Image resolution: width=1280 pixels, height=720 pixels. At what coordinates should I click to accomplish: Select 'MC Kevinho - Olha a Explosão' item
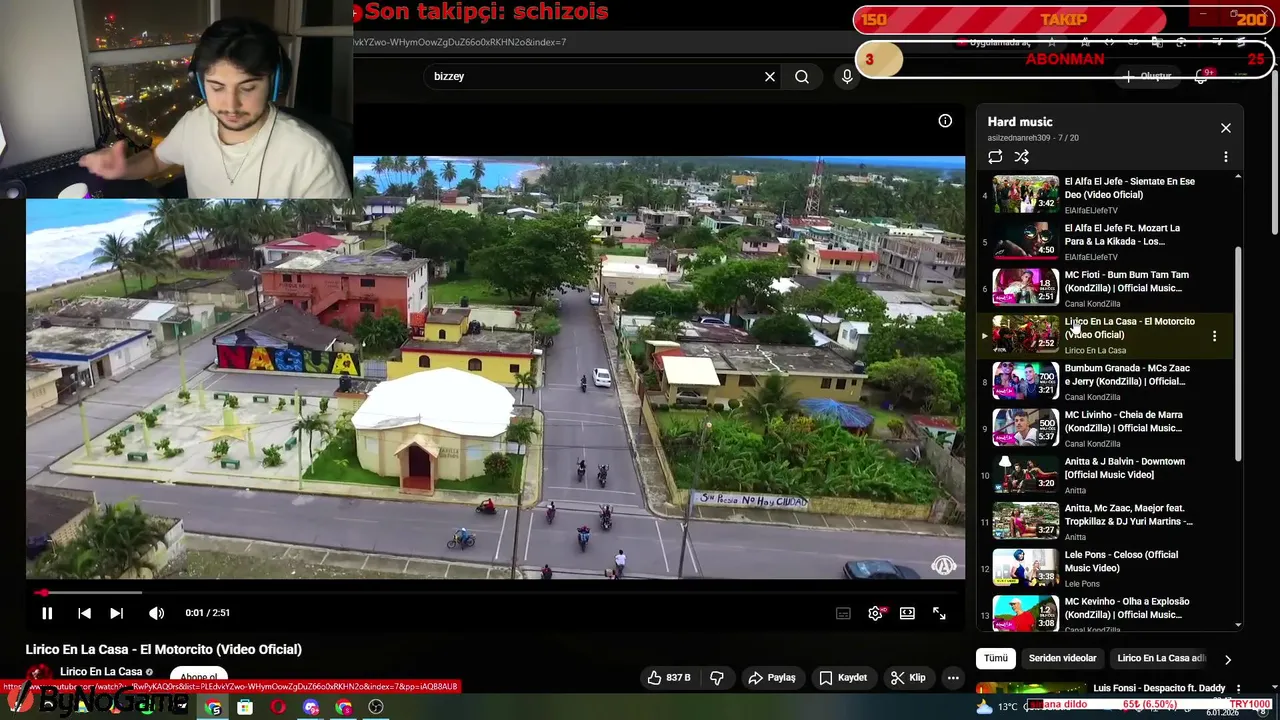[1107, 614]
